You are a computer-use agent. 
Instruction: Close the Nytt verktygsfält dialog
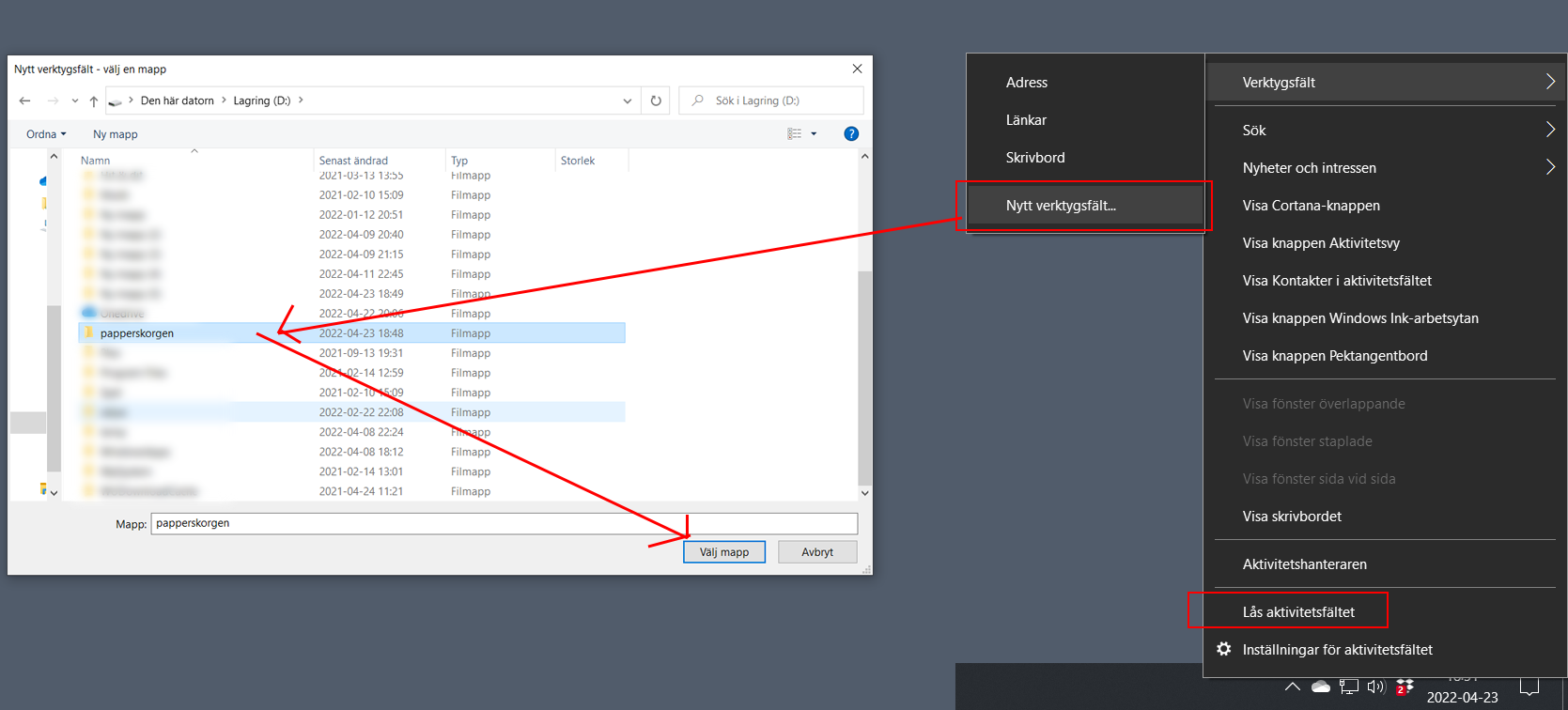point(857,69)
